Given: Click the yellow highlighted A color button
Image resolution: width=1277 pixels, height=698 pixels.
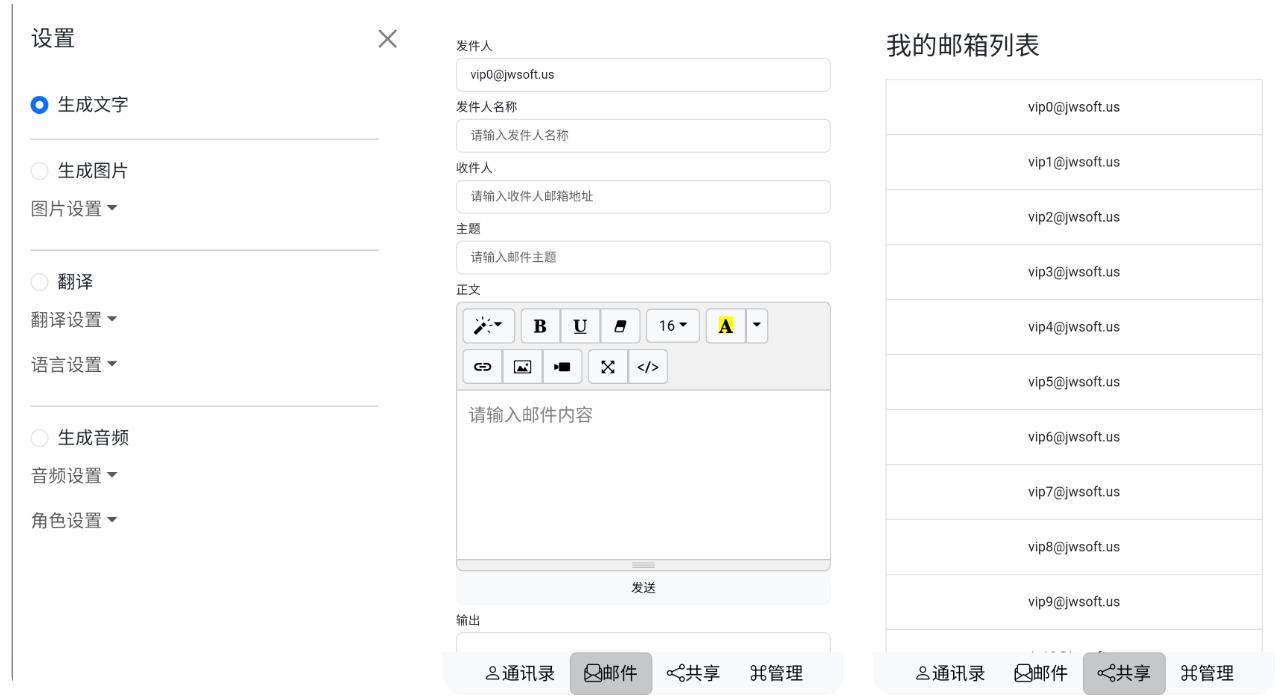Looking at the screenshot, I should [725, 326].
